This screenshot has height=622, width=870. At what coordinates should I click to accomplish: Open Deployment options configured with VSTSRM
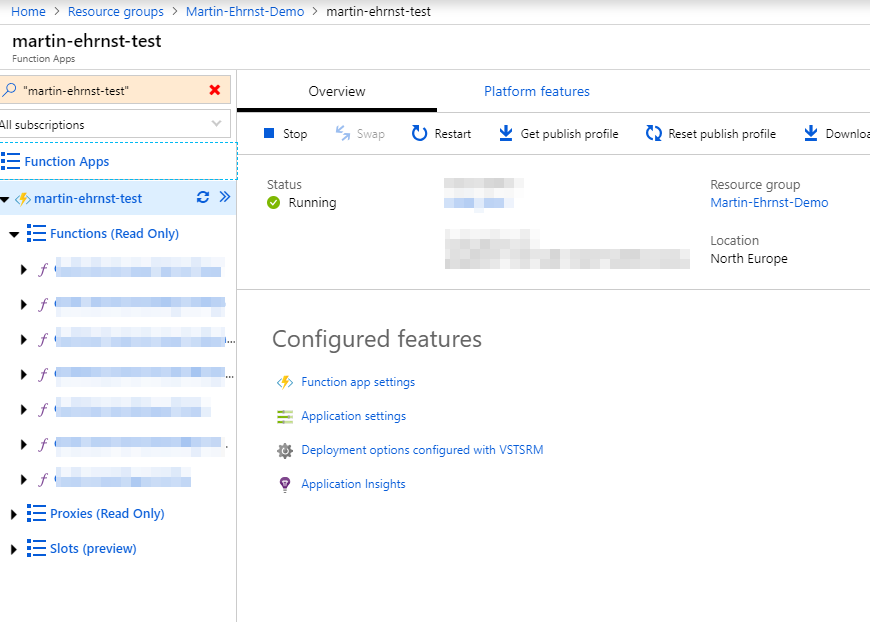(x=422, y=450)
